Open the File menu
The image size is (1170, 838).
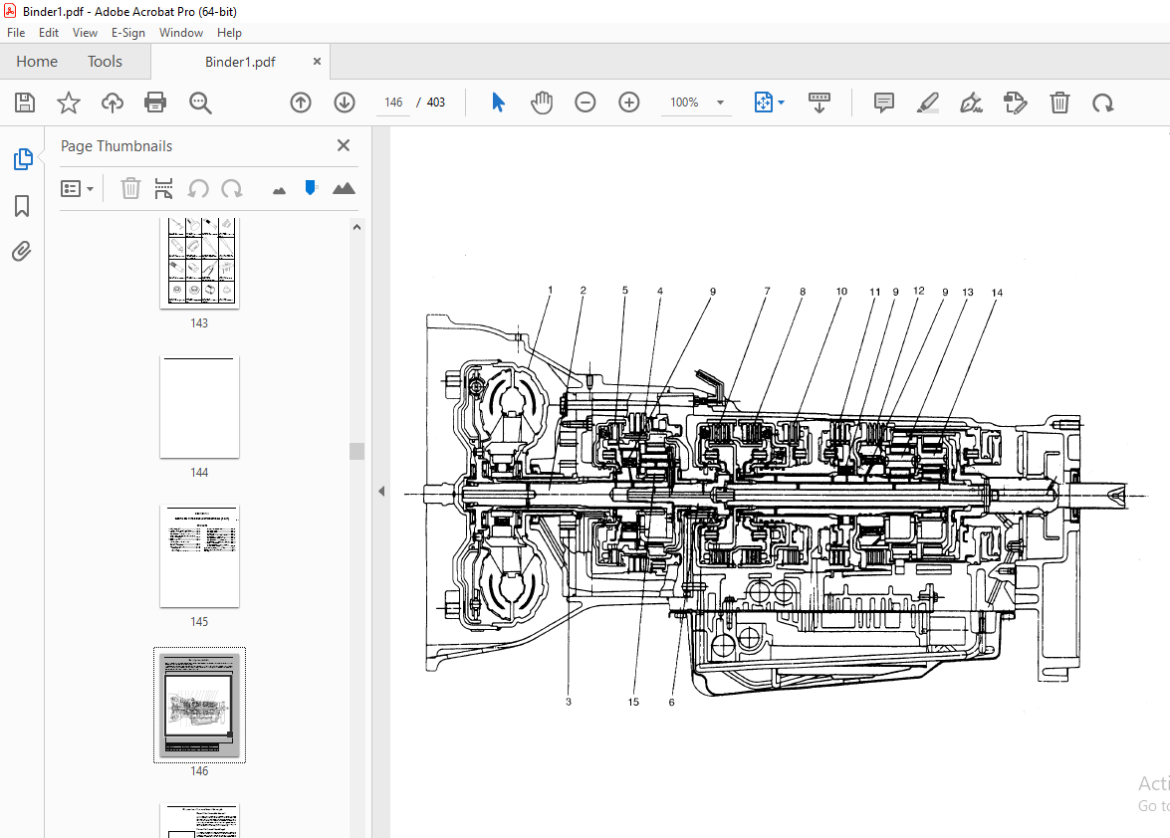pyautogui.click(x=16, y=33)
